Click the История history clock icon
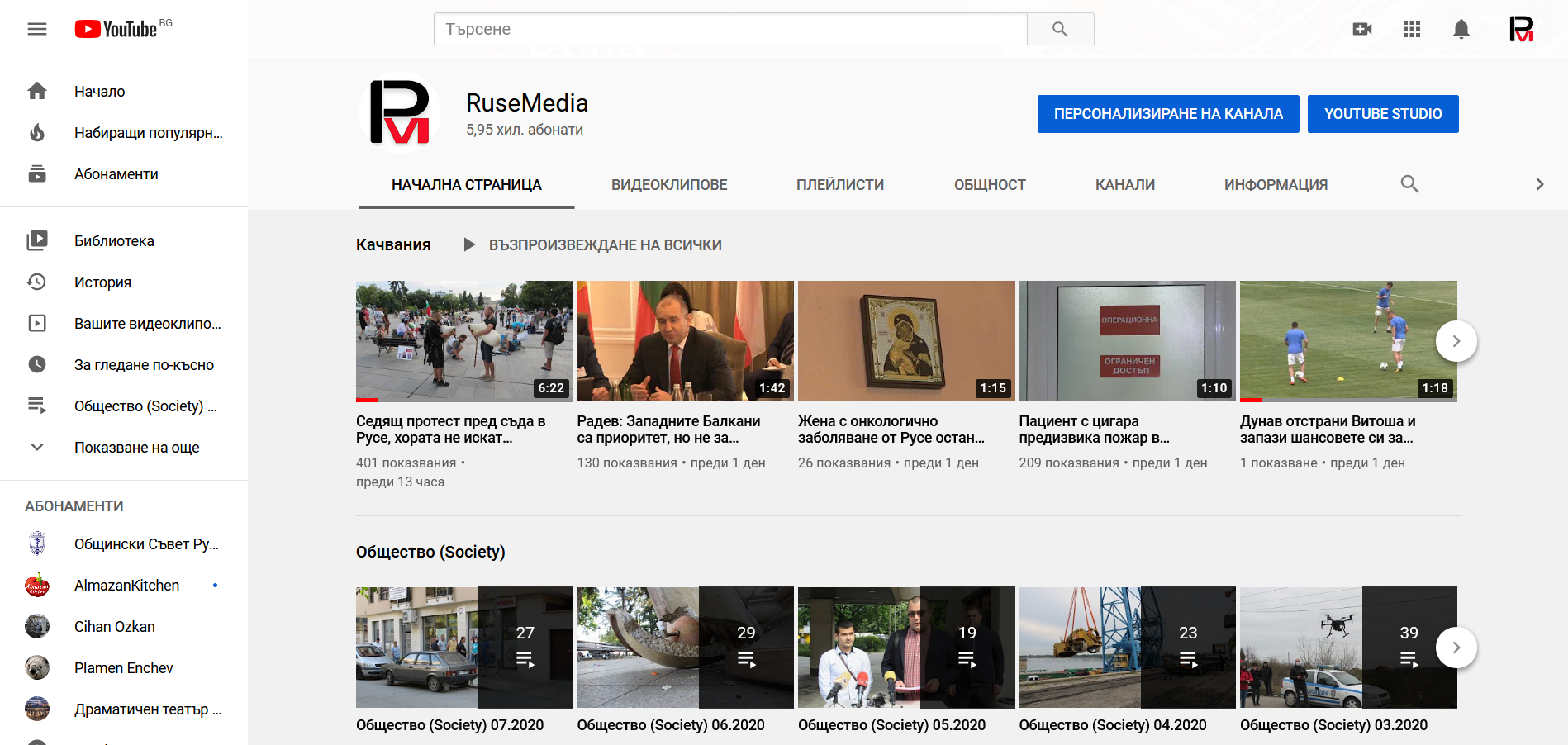The image size is (1568, 745). (37, 282)
